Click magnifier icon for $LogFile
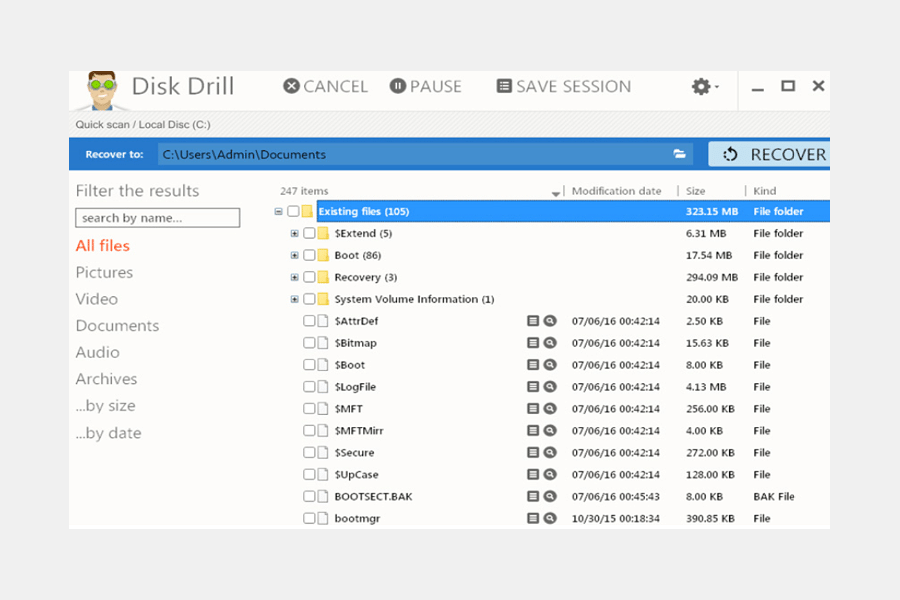900x600 pixels. tap(550, 386)
